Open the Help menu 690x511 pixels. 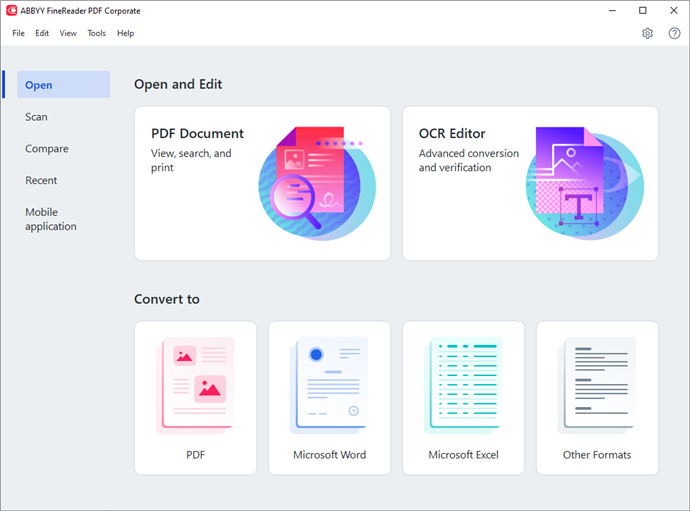[125, 33]
